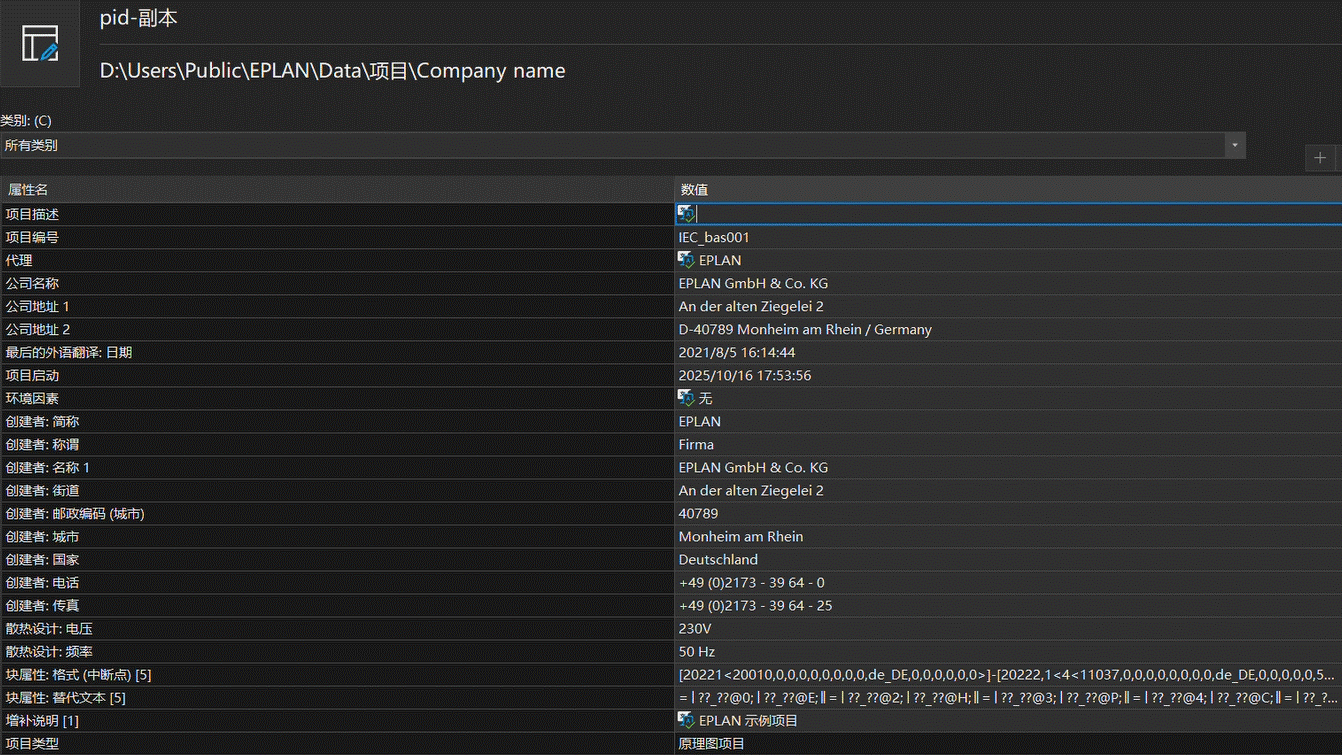
Task: Click the IEC_bas001 value cell
Action: point(1008,237)
